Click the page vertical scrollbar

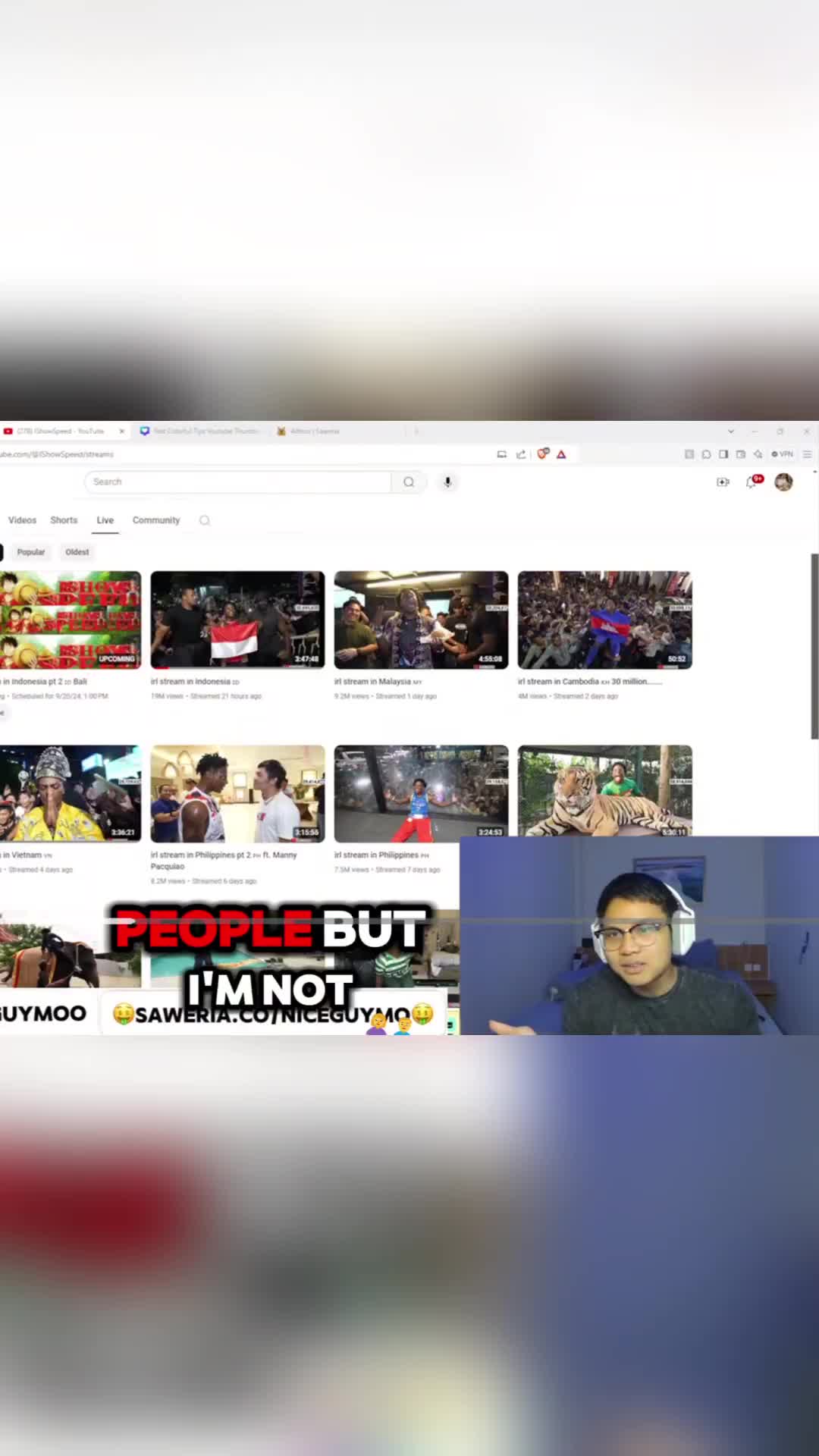click(814, 645)
